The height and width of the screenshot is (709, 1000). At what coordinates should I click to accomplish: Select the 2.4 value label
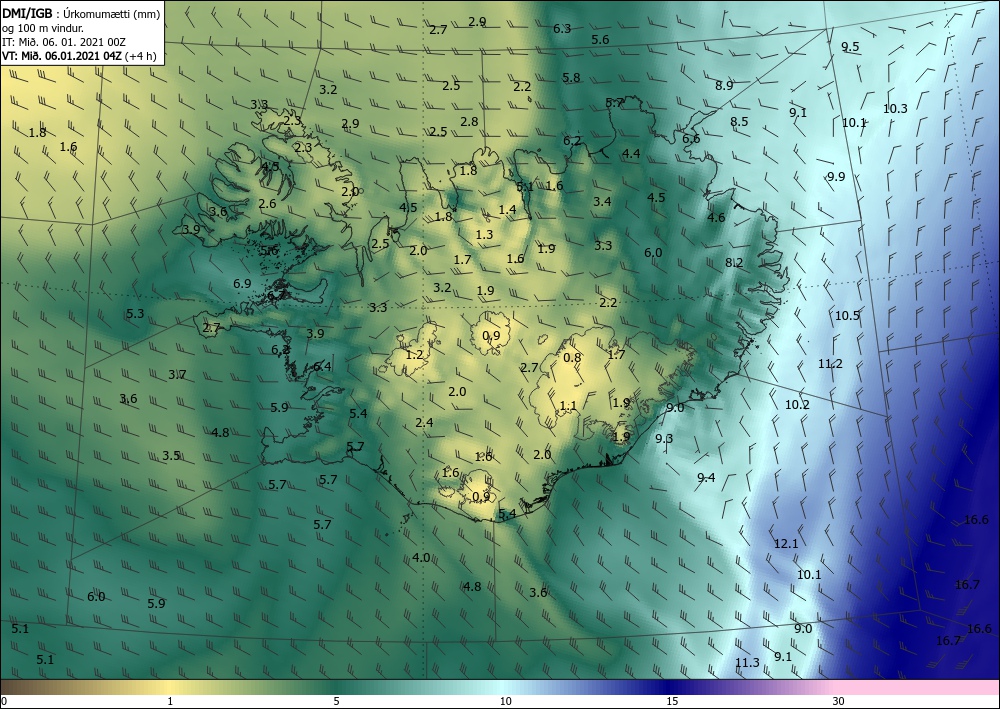click(424, 422)
